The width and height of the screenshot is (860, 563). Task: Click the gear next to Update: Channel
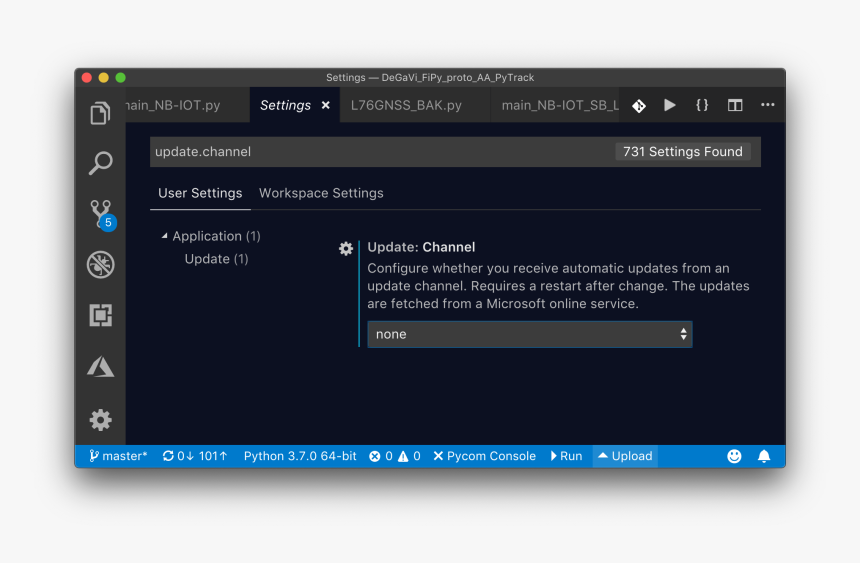point(346,249)
